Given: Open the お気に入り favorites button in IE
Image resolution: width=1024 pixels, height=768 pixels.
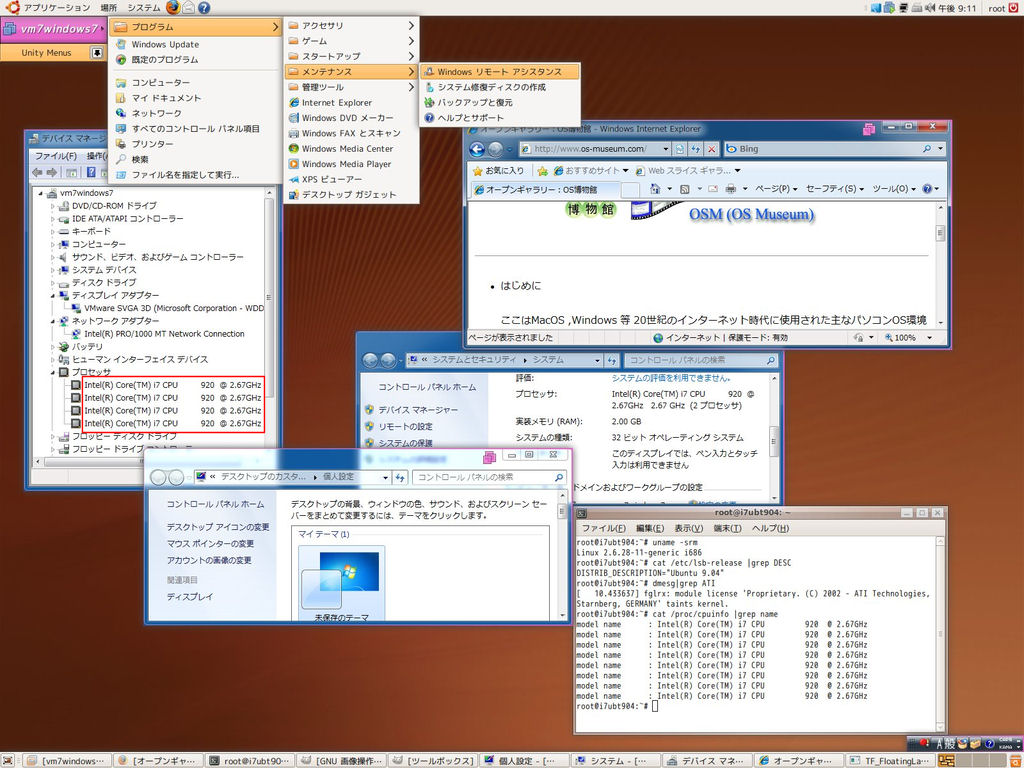Looking at the screenshot, I should [x=498, y=170].
